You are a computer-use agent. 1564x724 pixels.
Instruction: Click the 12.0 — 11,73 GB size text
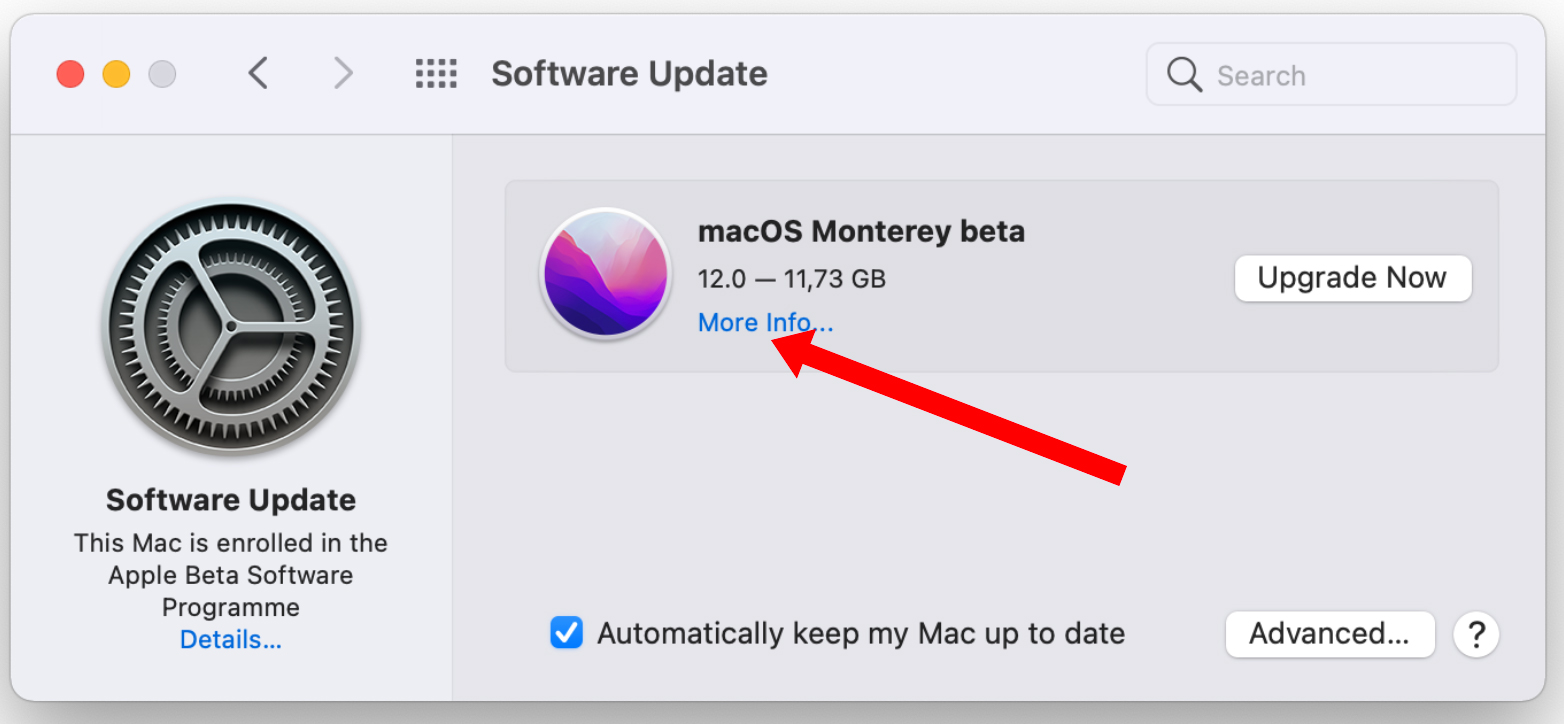(791, 278)
